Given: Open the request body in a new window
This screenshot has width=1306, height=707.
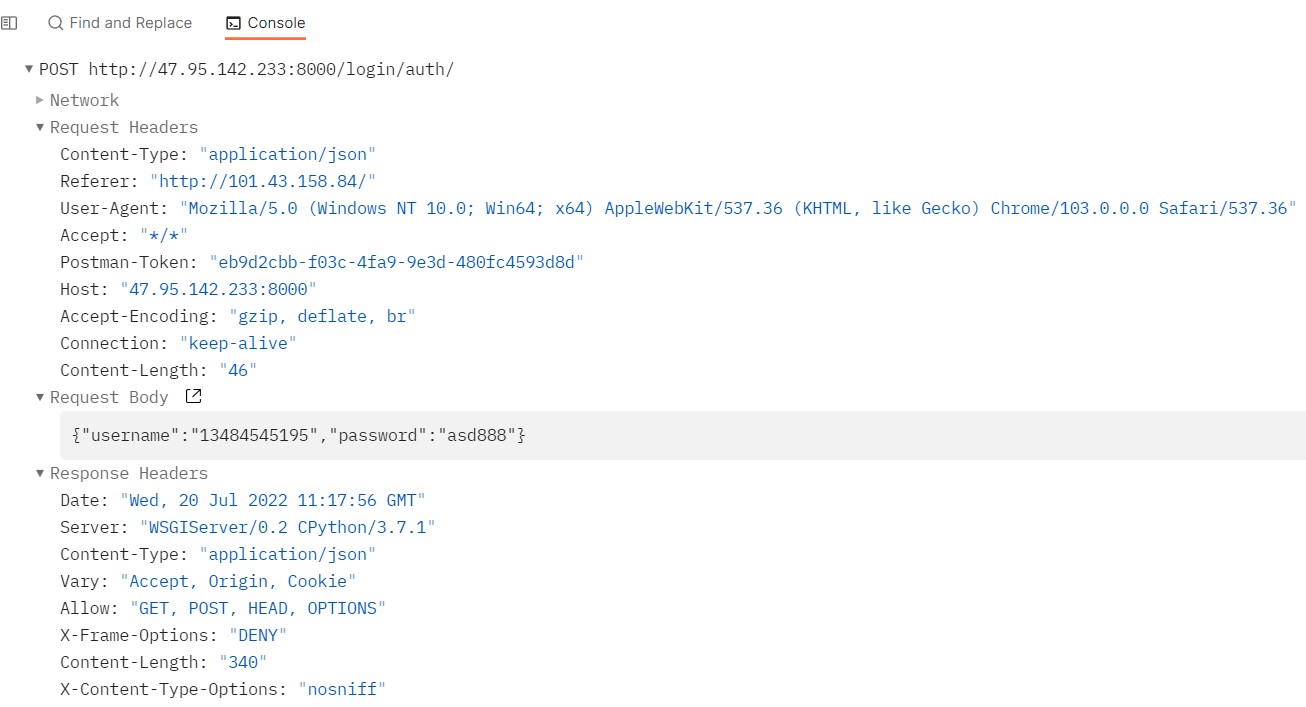Looking at the screenshot, I should pyautogui.click(x=194, y=396).
